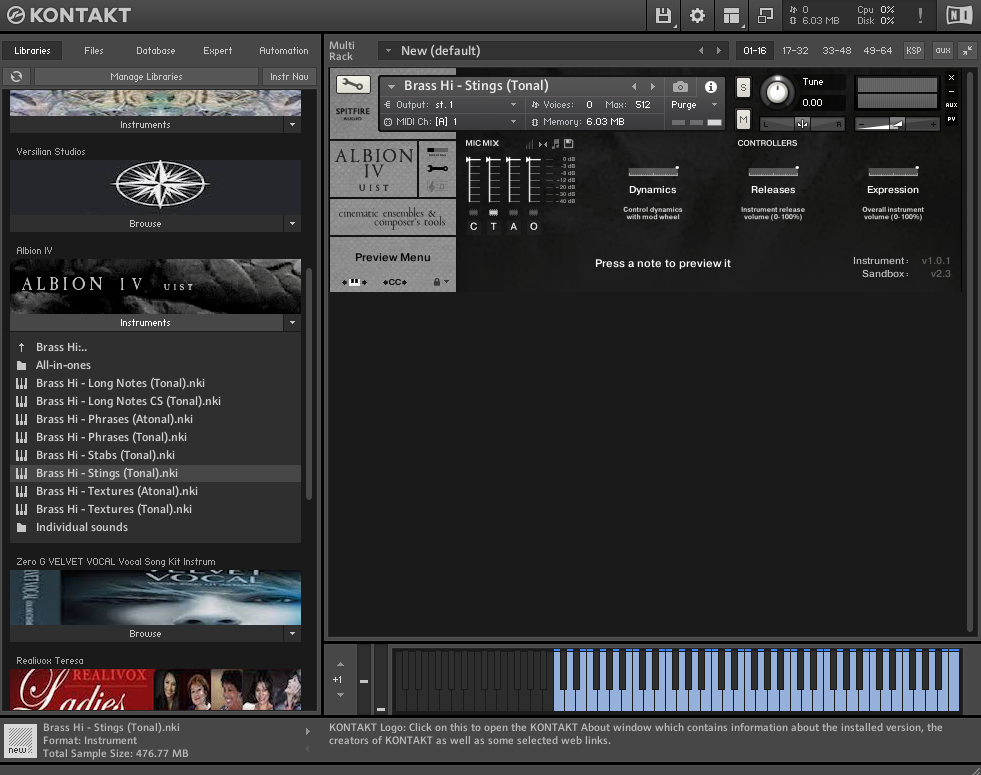
Task: Expand the All-in-ones folder
Action: click(63, 365)
